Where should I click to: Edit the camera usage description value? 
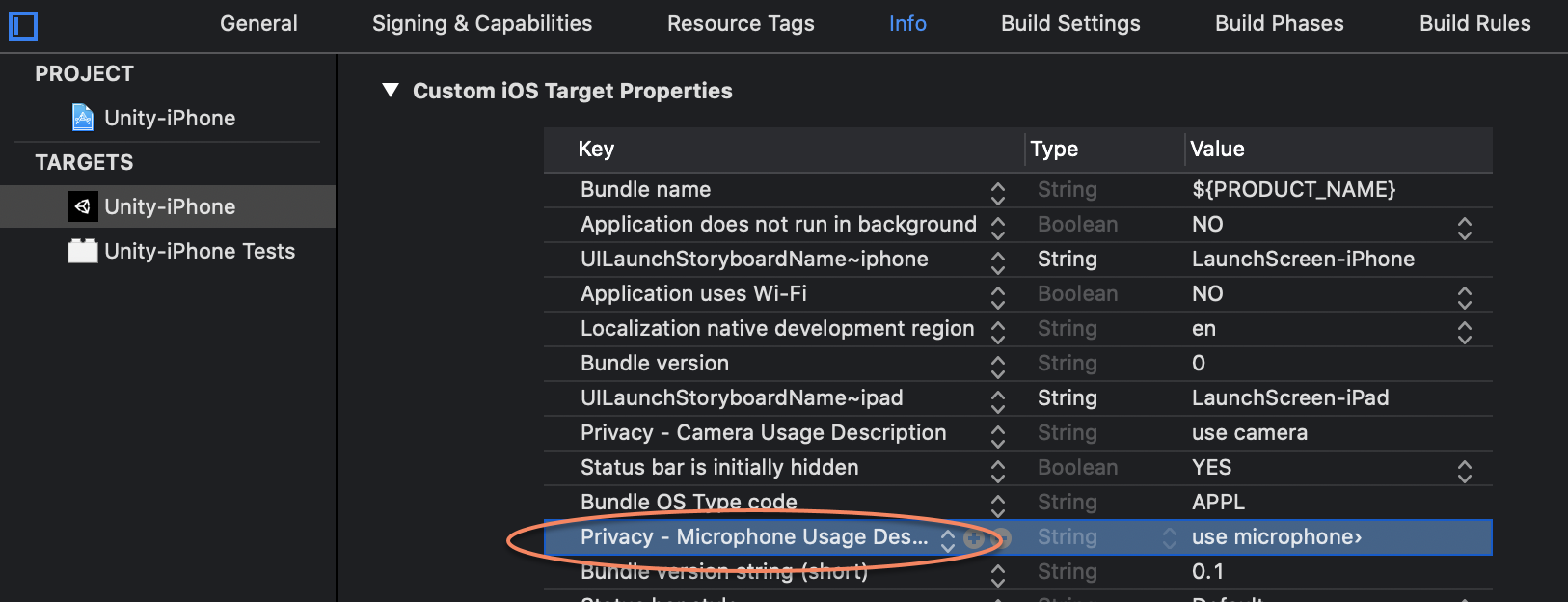click(x=1250, y=433)
